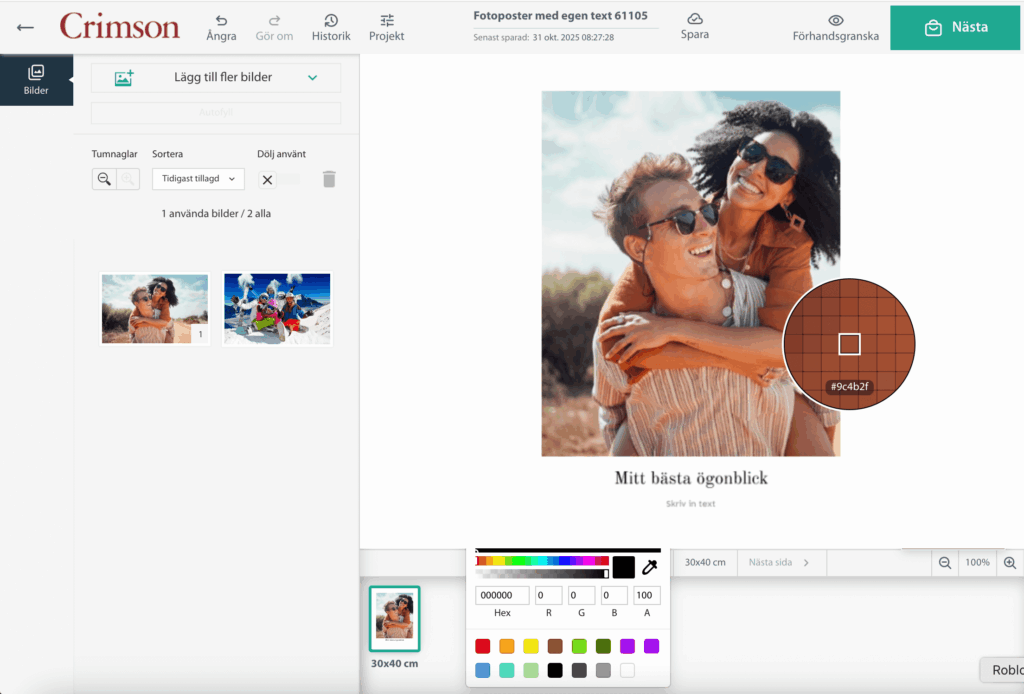Zoom in canvas with the plus magnifier
Screen dimensions: 1024x694
tap(1010, 563)
